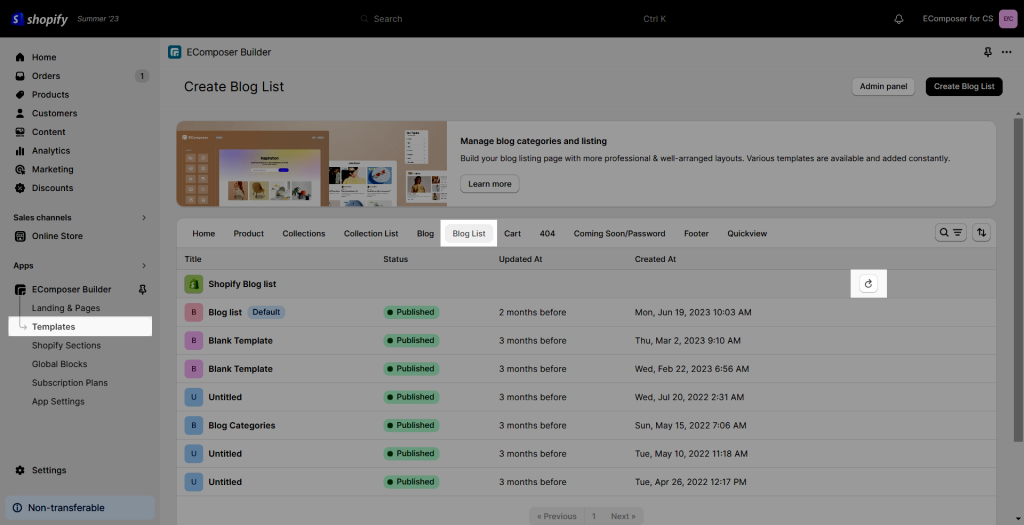1024x525 pixels.
Task: Click the Learn more button
Action: [x=490, y=183]
